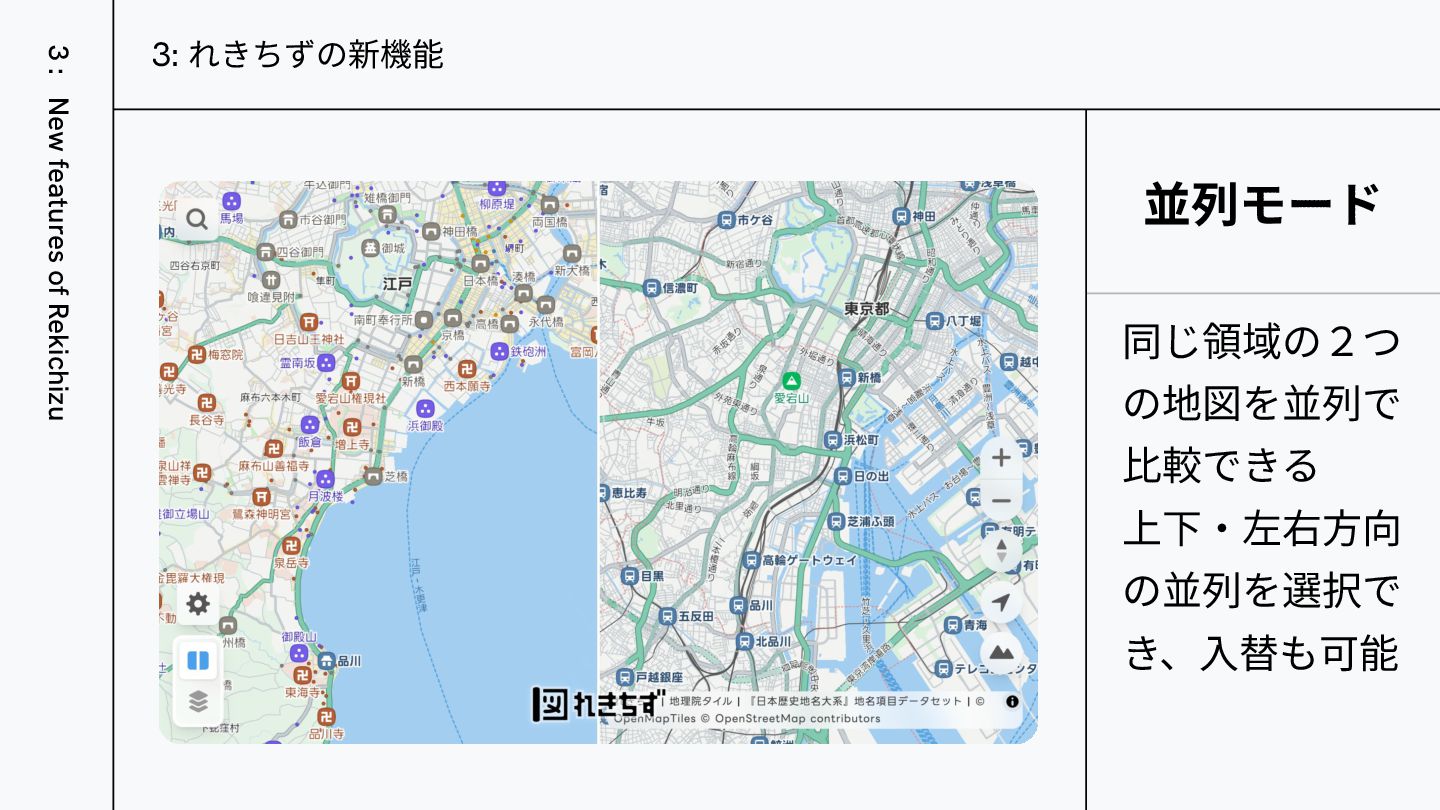Viewport: 1440px width, 810px height.
Task: Select 神田 station on modern map
Action: [901, 216]
